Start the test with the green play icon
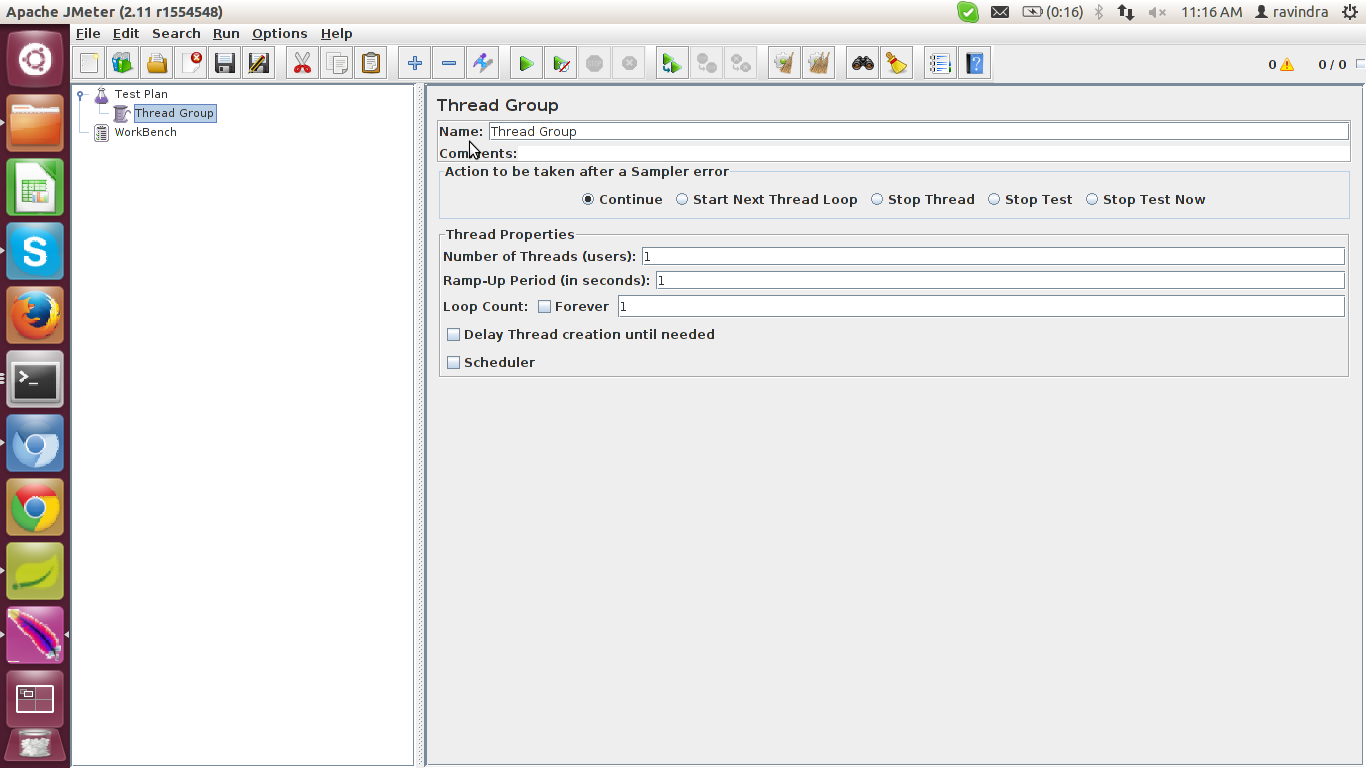1366x768 pixels. (526, 64)
